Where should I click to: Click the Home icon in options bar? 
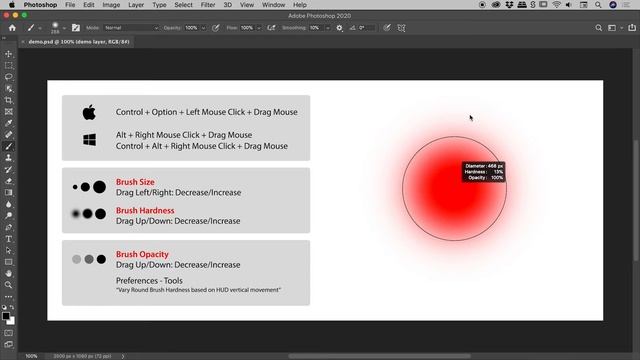12,28
